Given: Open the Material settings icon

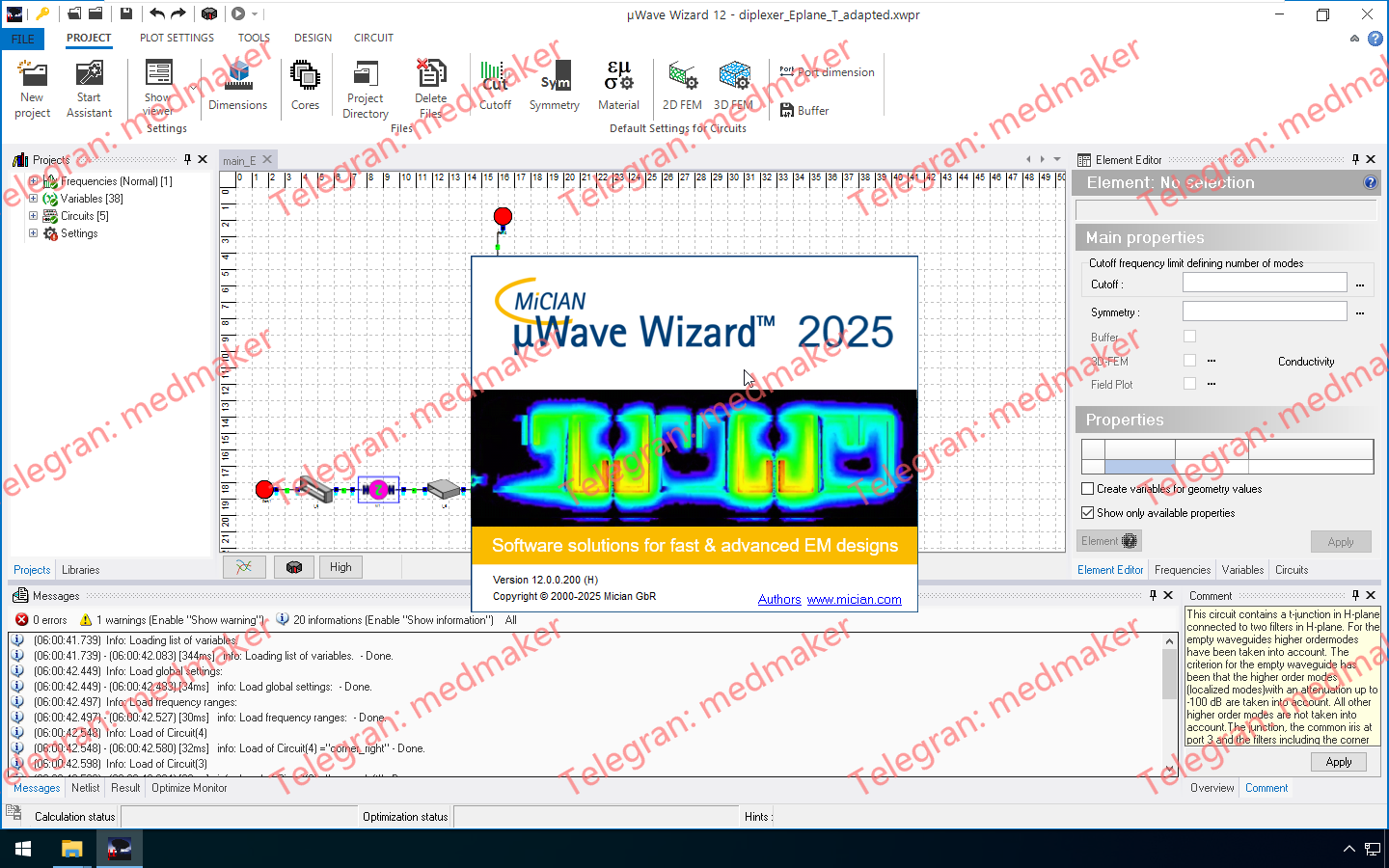Looking at the screenshot, I should click(618, 85).
